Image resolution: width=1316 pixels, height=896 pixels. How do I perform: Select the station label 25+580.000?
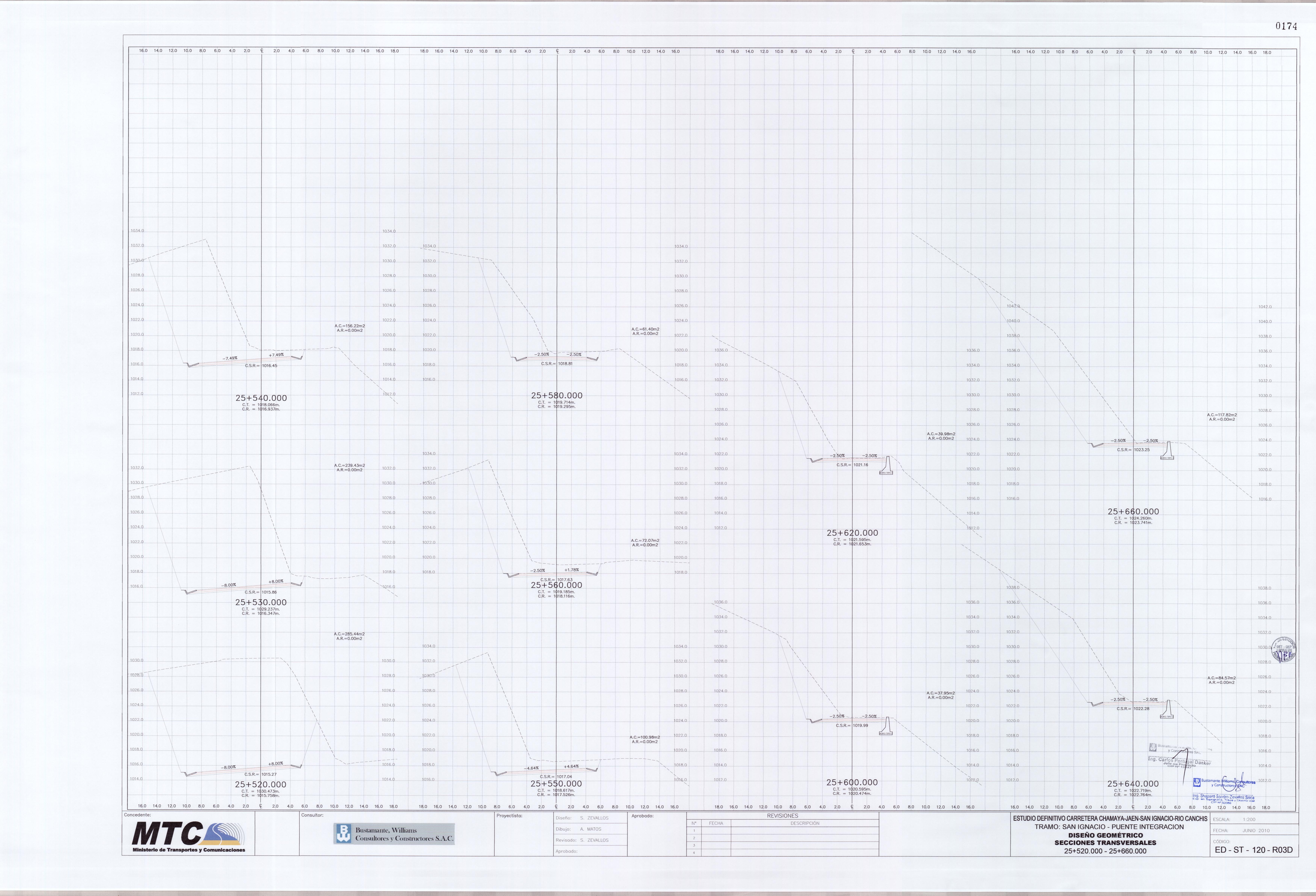click(x=557, y=396)
